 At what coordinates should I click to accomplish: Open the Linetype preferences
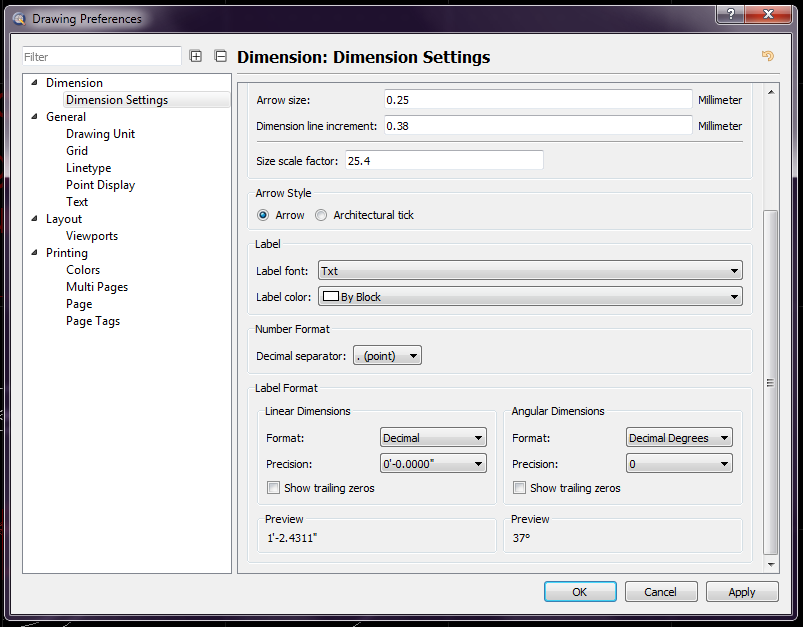click(x=89, y=168)
